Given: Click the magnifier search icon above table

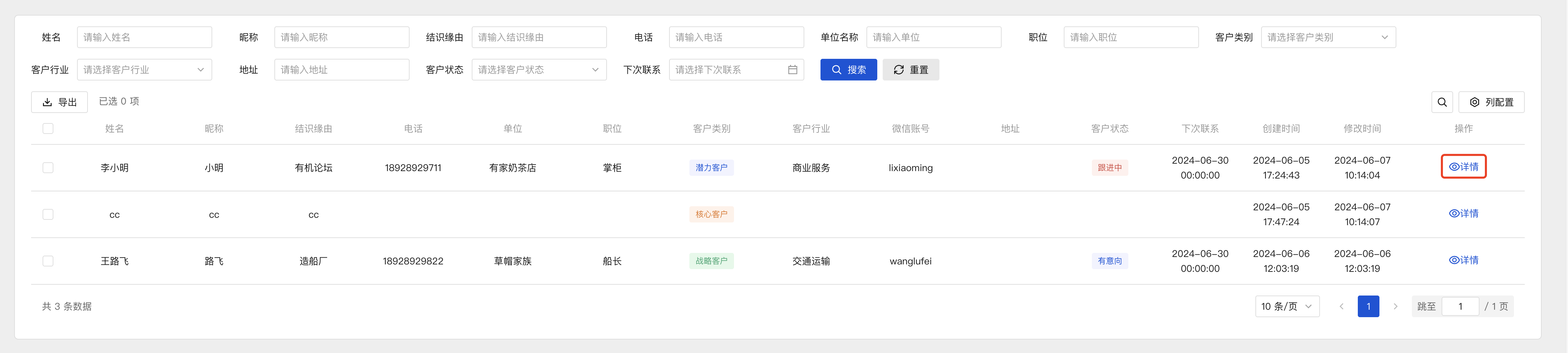Looking at the screenshot, I should coord(1441,102).
